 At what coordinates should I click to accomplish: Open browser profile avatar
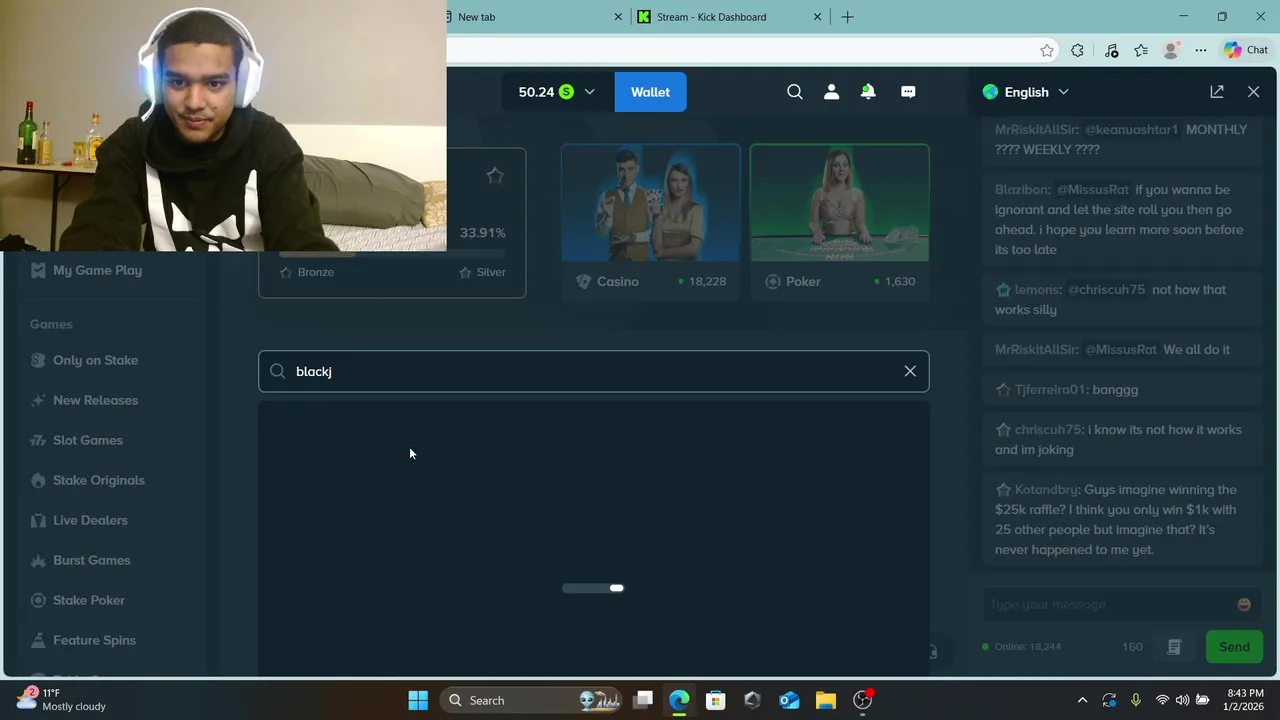[1171, 50]
